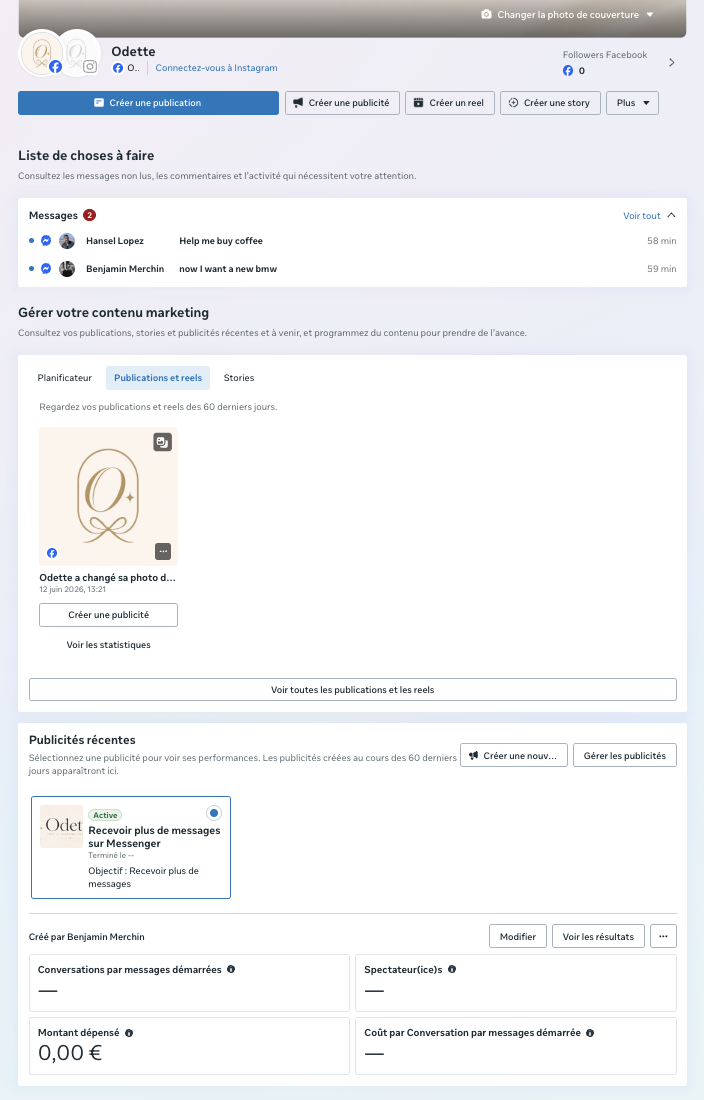The height and width of the screenshot is (1100, 704).
Task: Click info icon next to Montant dépensé
Action: pos(129,1033)
